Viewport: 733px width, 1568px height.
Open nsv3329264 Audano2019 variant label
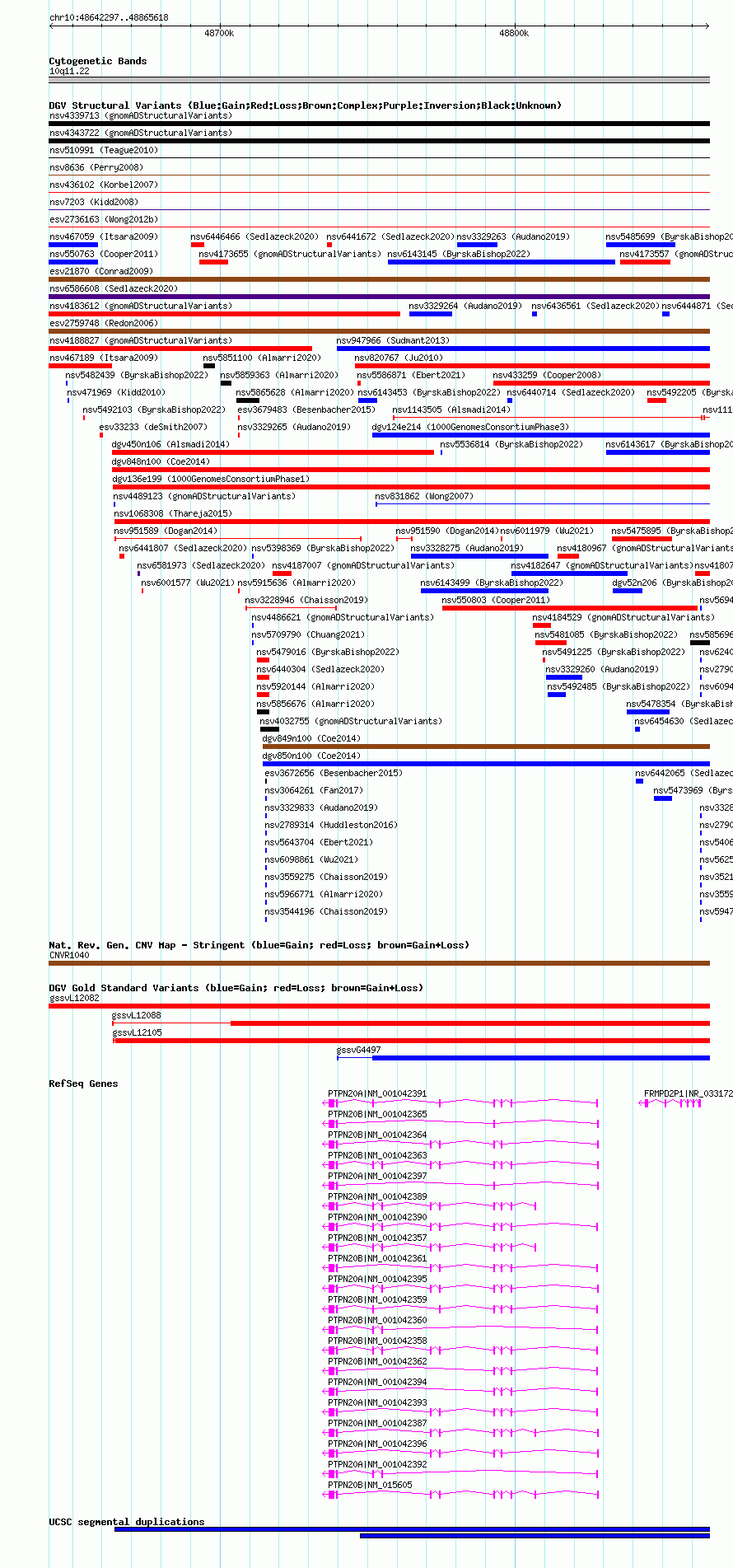click(465, 306)
